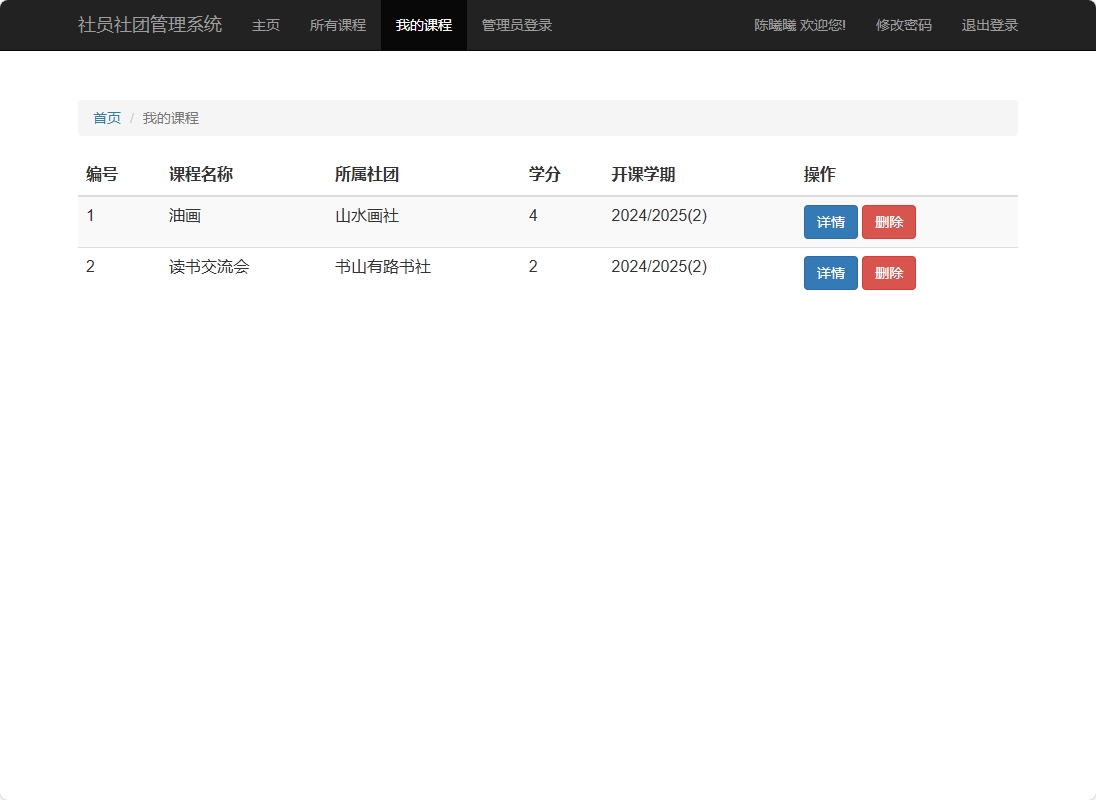1096x800 pixels.
Task: View details of the 油画 course
Action: point(830,221)
